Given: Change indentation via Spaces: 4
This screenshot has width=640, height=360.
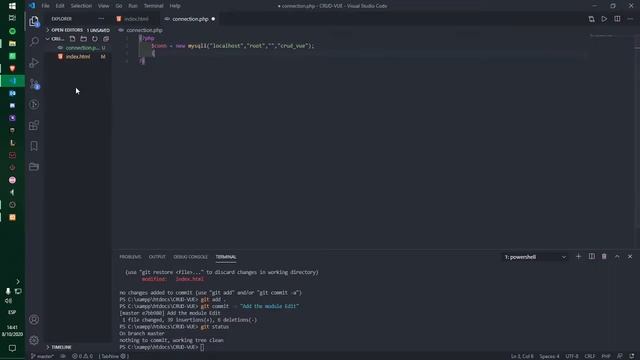Looking at the screenshot, I should [549, 356].
